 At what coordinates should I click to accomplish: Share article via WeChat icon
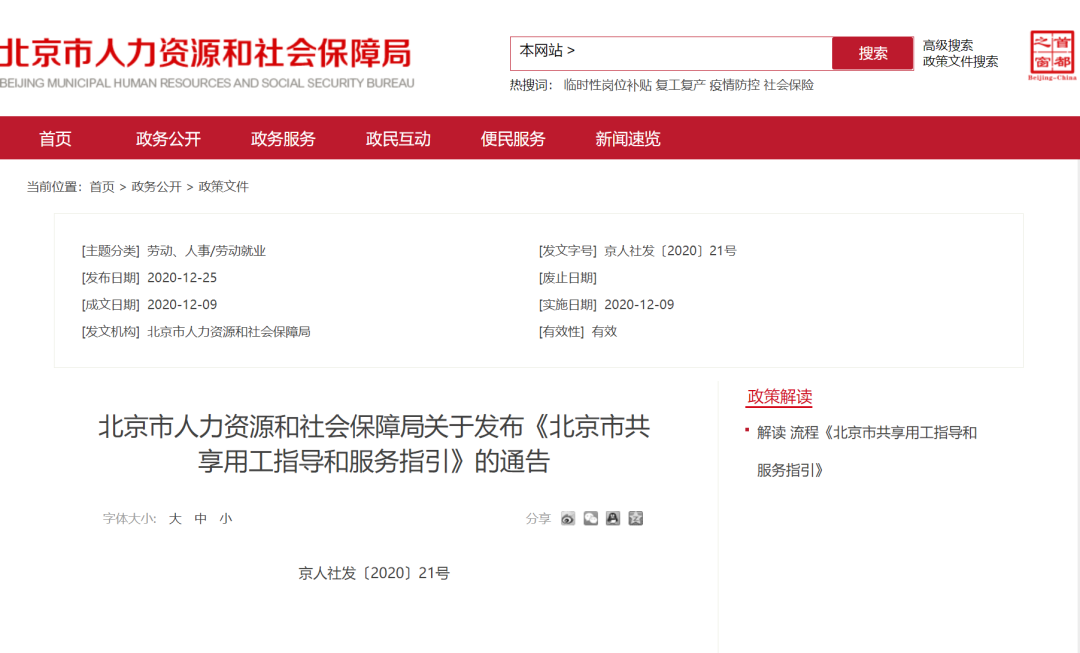[591, 518]
